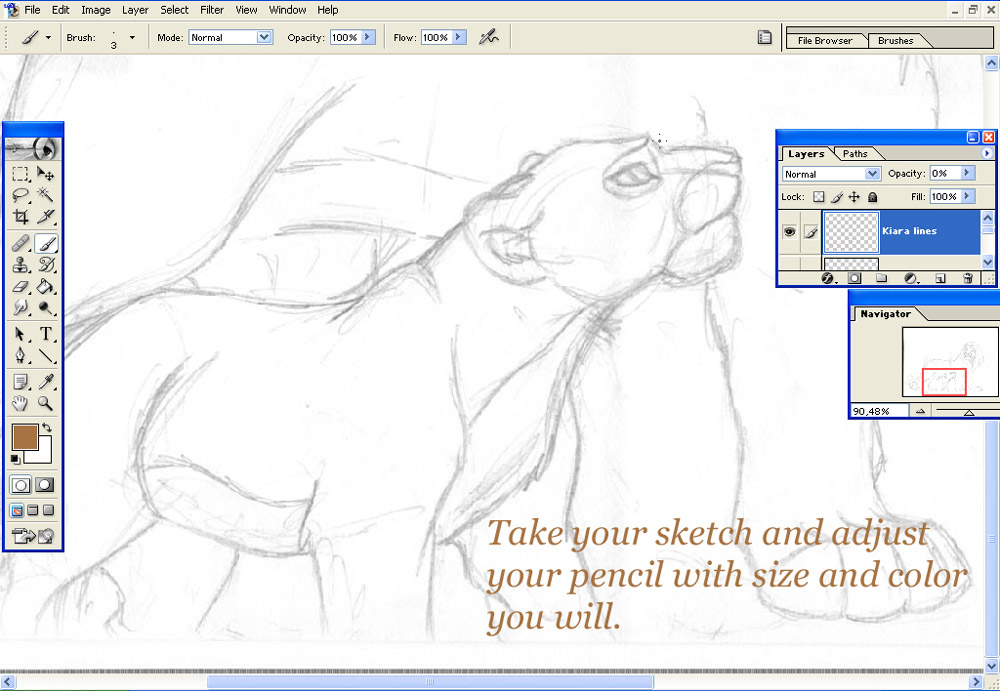The width and height of the screenshot is (1000, 691).
Task: Add a layer style in Layers panel
Action: 828,278
